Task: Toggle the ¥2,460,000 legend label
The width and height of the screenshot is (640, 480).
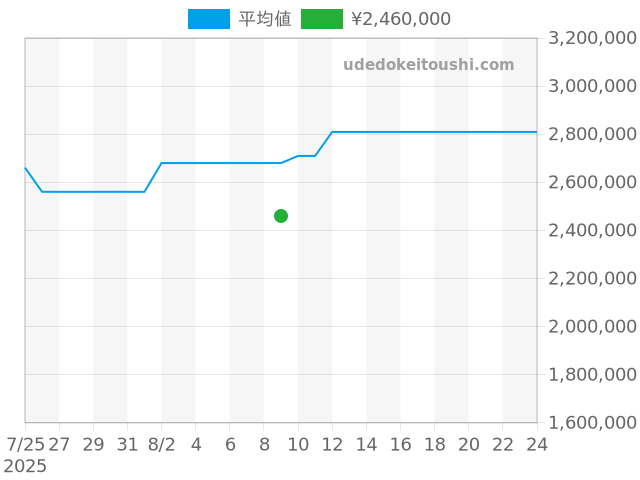Action: tap(401, 19)
